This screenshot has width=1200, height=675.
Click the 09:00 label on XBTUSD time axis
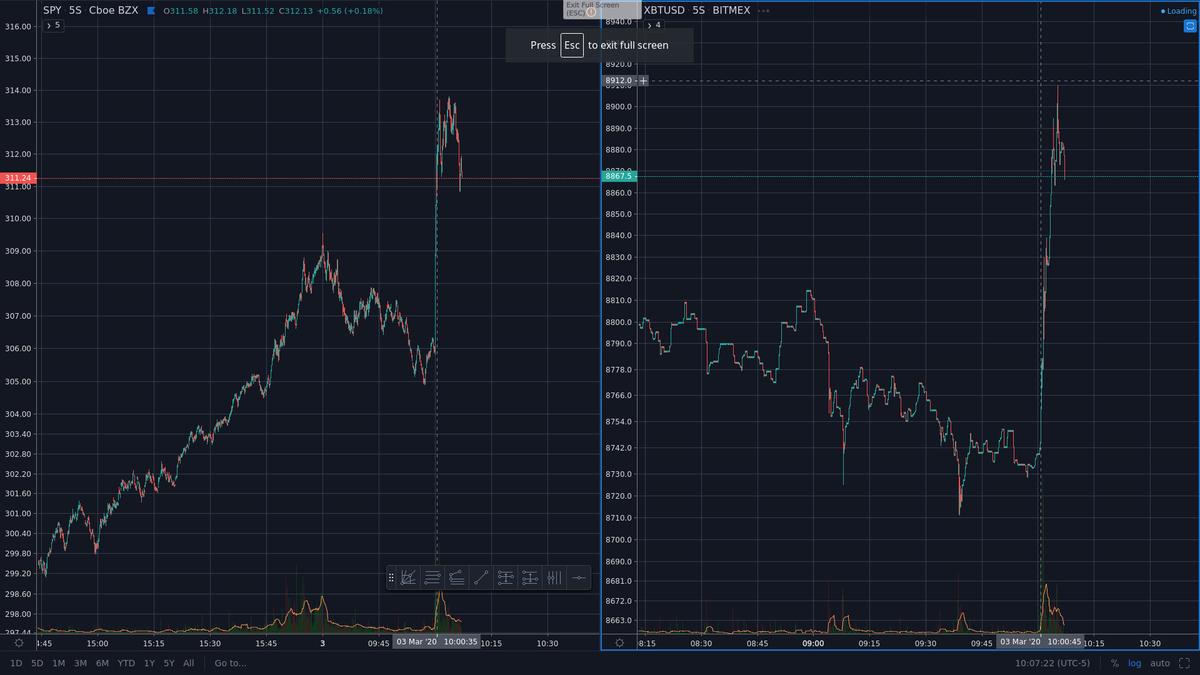(812, 643)
